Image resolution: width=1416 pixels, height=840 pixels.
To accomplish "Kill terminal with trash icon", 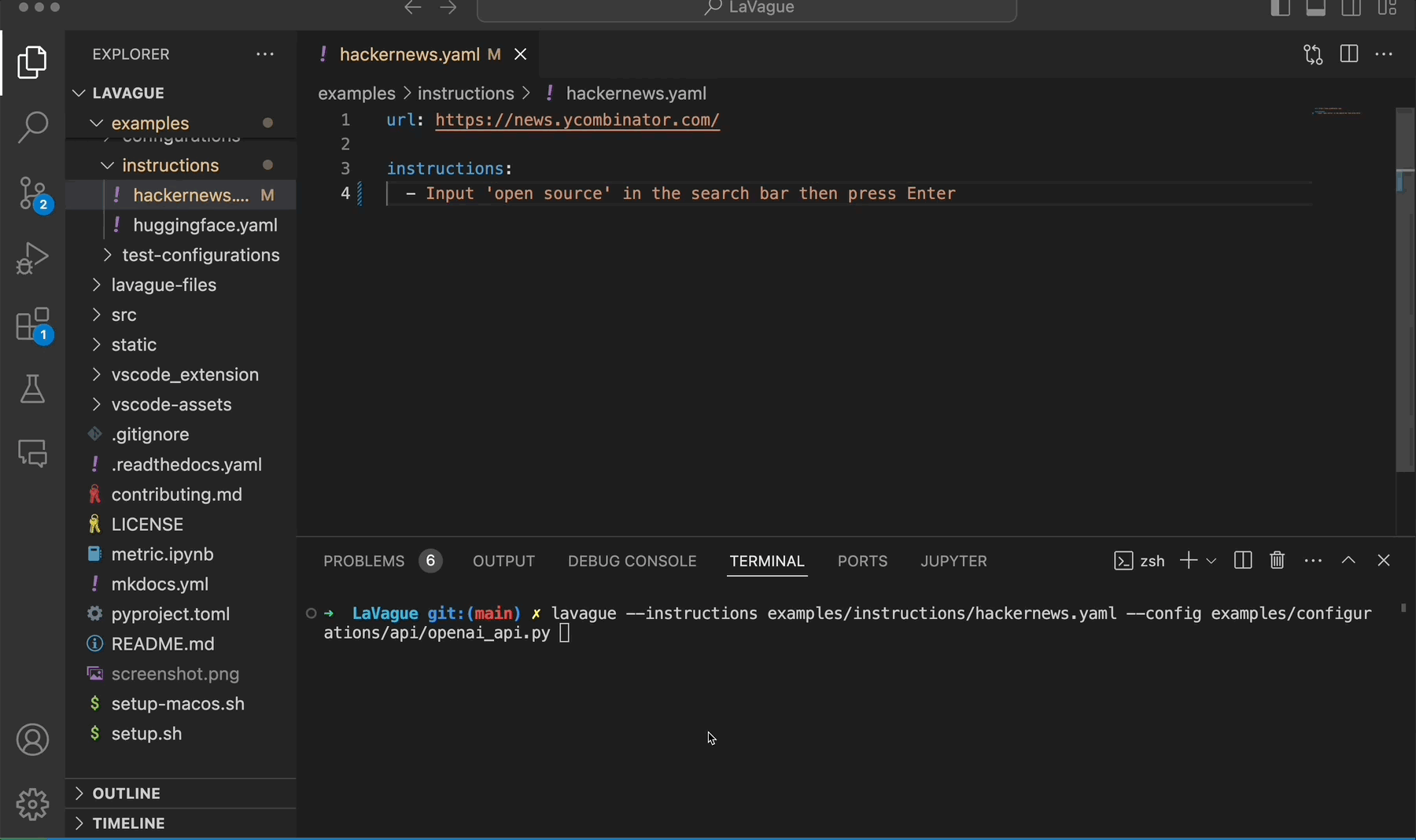I will coord(1278,560).
